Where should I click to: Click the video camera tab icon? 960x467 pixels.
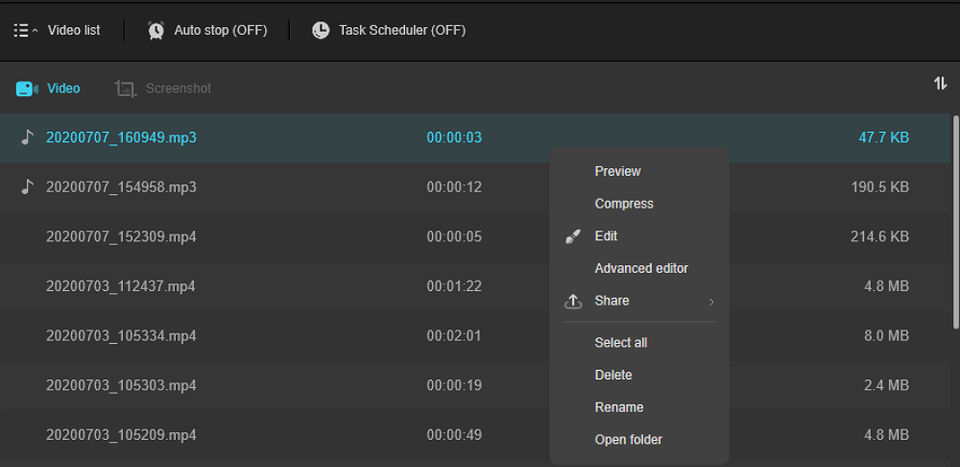tap(26, 89)
